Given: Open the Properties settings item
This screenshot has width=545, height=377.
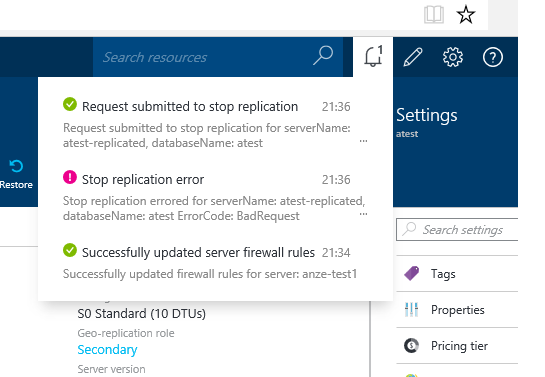Looking at the screenshot, I should (457, 310).
